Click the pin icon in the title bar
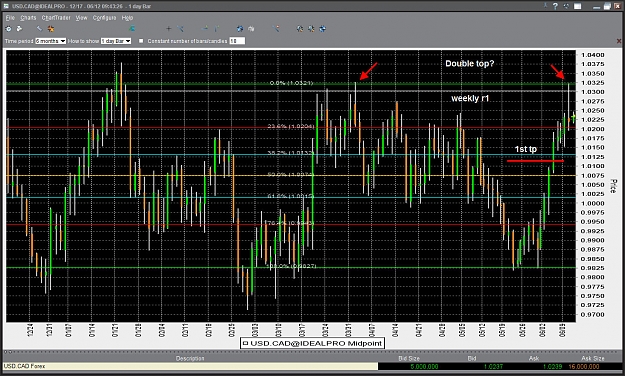This screenshot has width=625, height=376. pyautogui.click(x=546, y=6)
